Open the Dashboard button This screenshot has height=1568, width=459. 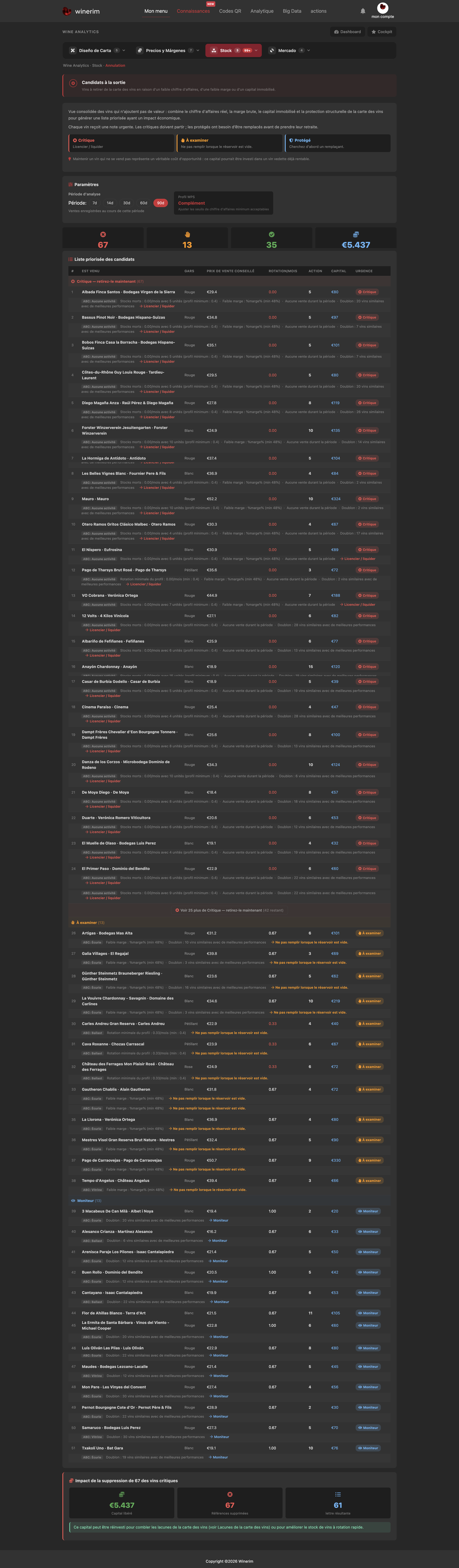coord(348,32)
